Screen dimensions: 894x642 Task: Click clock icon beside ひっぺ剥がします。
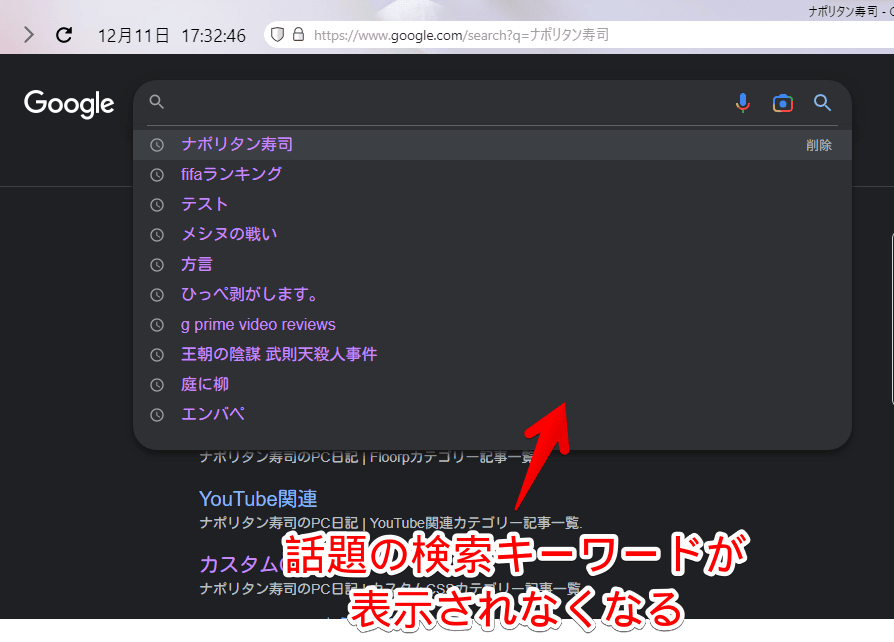tap(157, 295)
